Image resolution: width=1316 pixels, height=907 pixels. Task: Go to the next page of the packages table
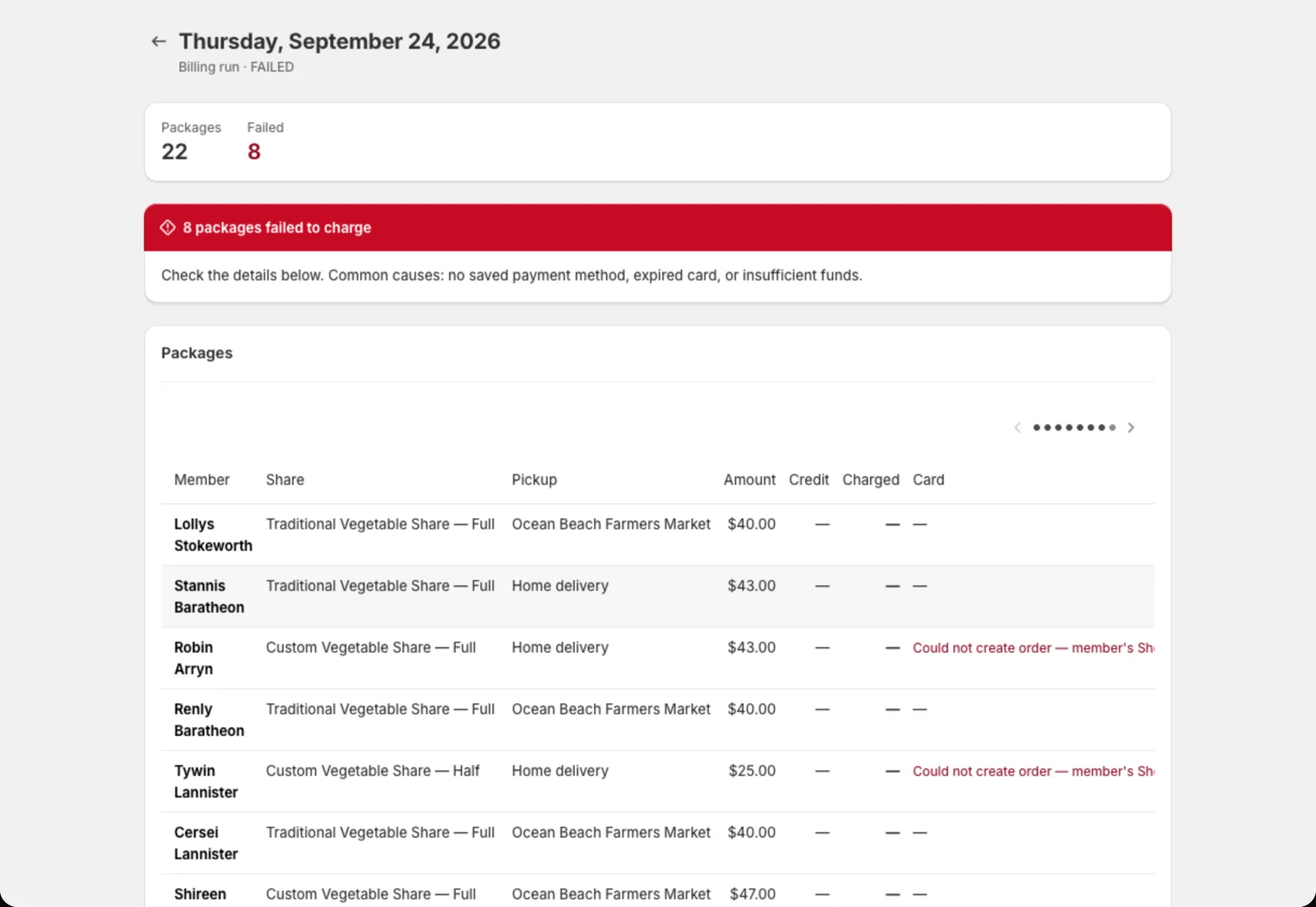pyautogui.click(x=1131, y=428)
